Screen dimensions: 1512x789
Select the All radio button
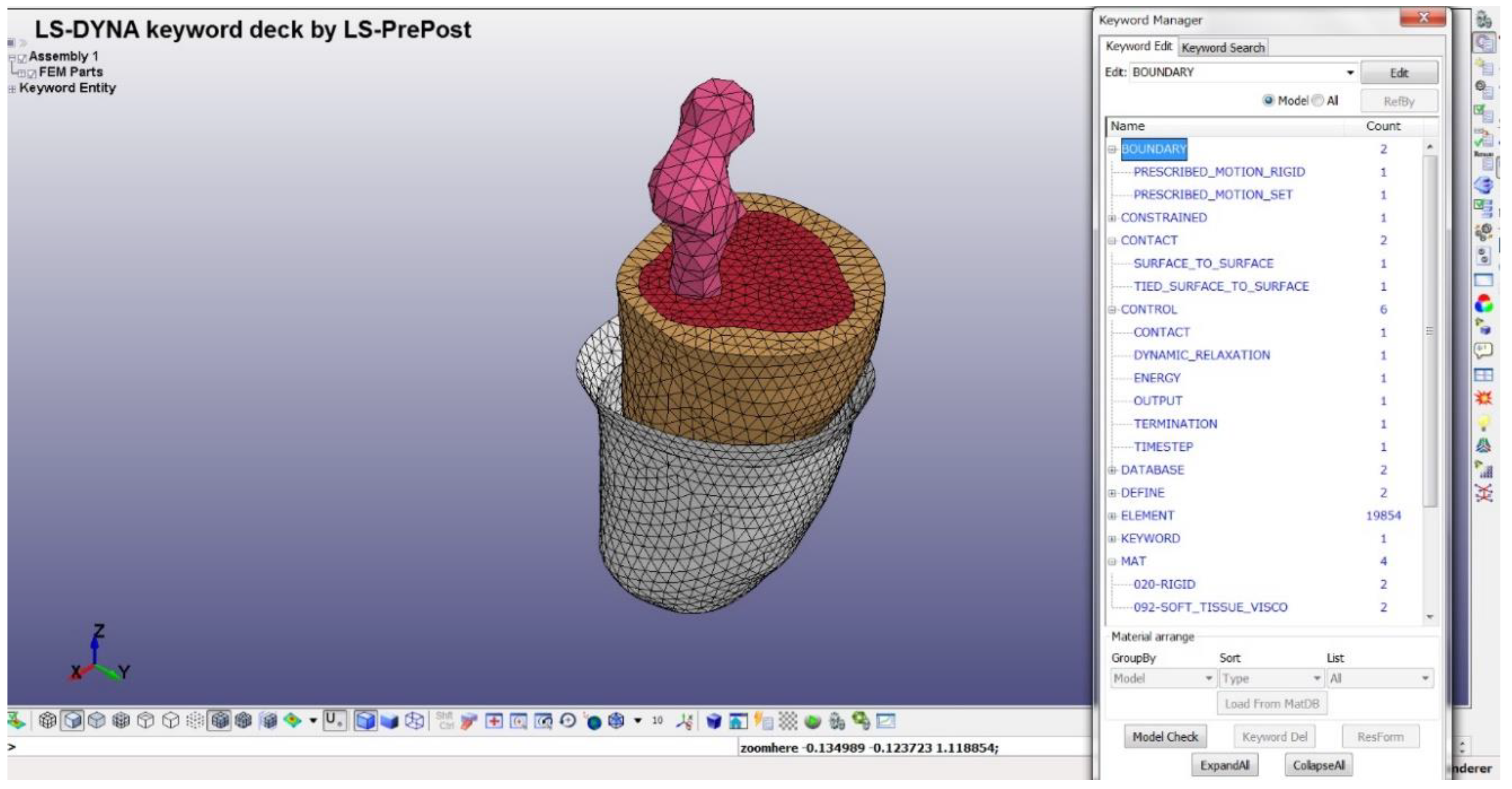[x=1318, y=100]
